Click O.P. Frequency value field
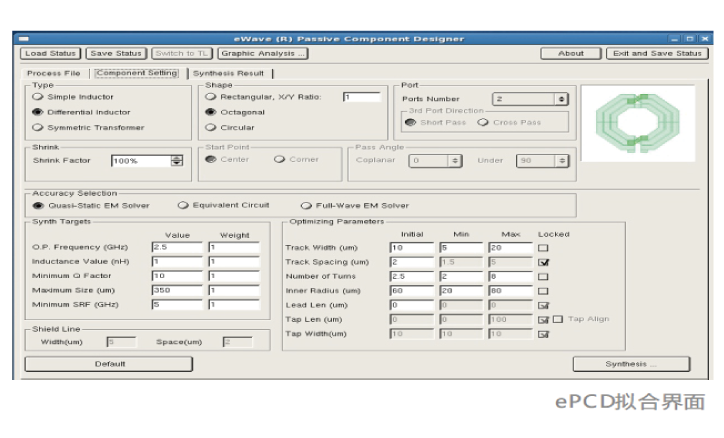The image size is (724, 438). [177, 247]
